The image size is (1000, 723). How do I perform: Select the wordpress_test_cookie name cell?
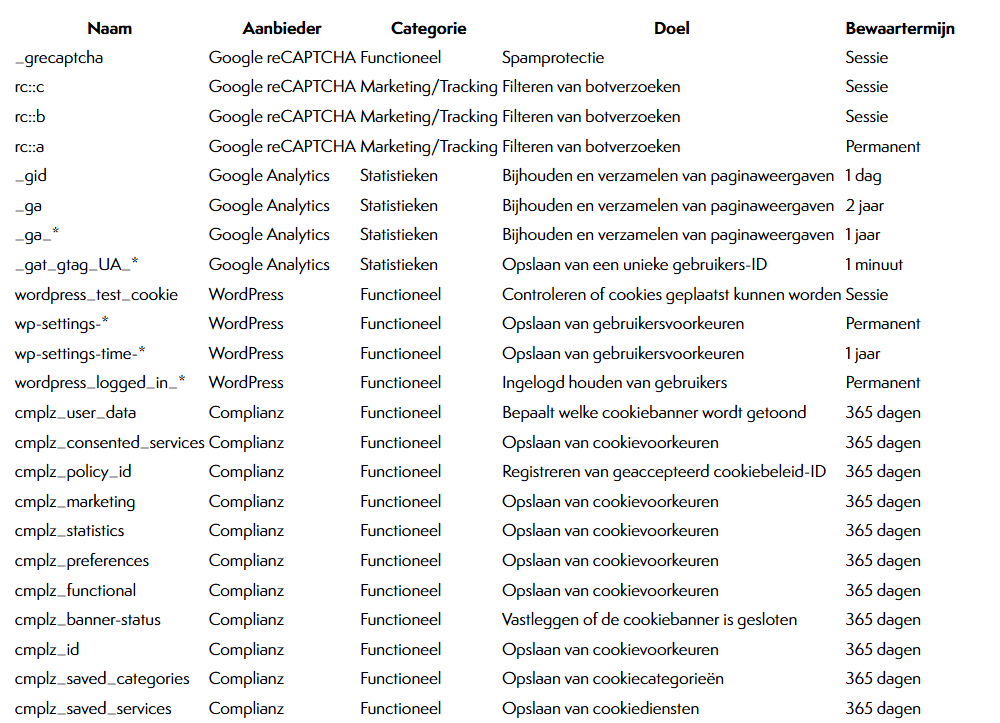pos(96,295)
